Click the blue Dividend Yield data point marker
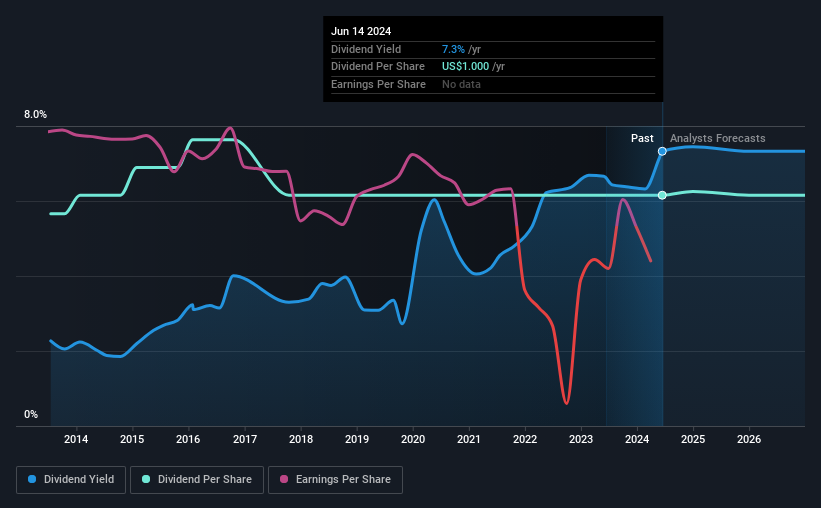821x508 pixels. (x=662, y=151)
